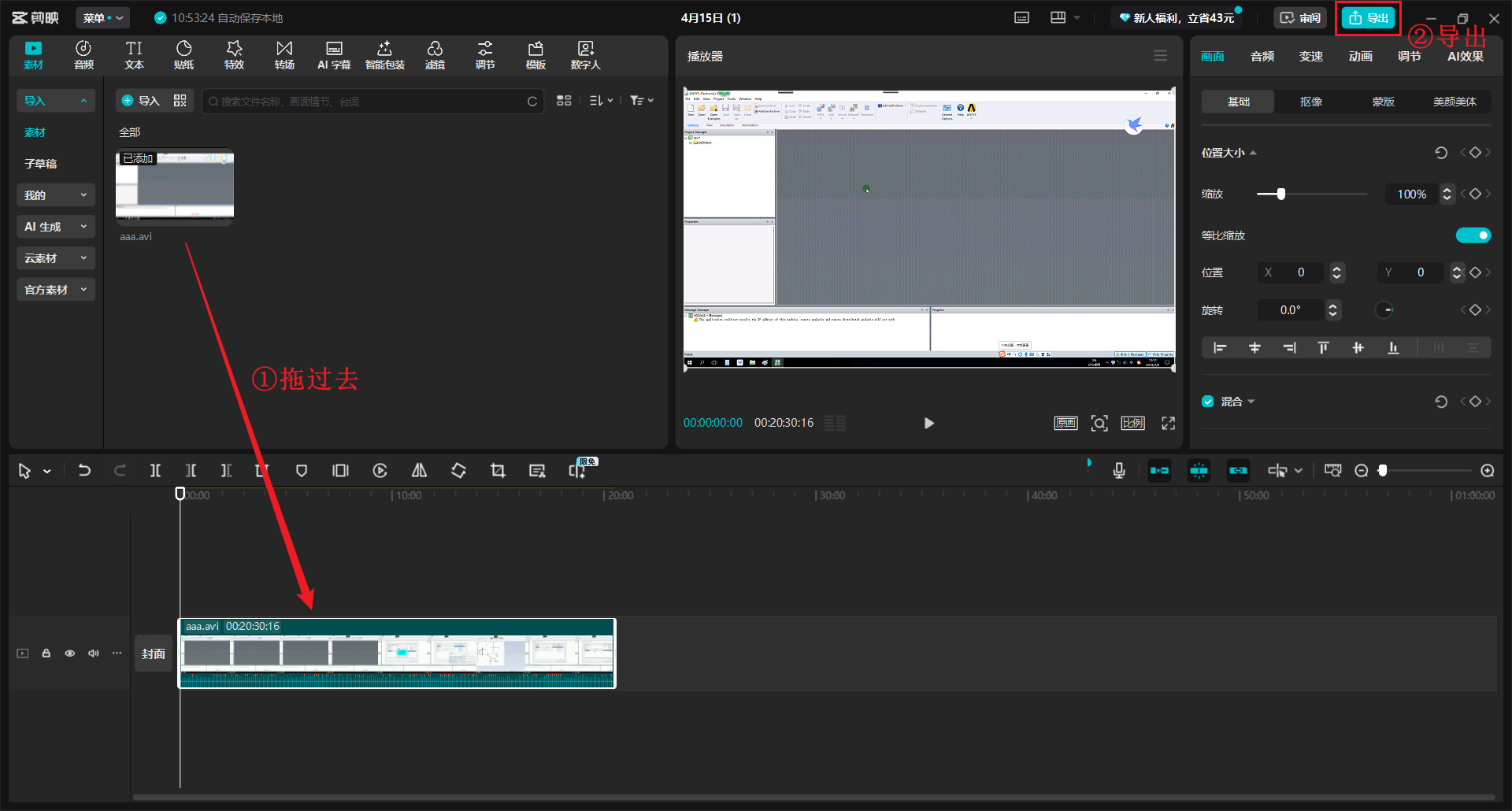The width and height of the screenshot is (1512, 811).
Task: Open the 模板 templates panel
Action: (535, 55)
